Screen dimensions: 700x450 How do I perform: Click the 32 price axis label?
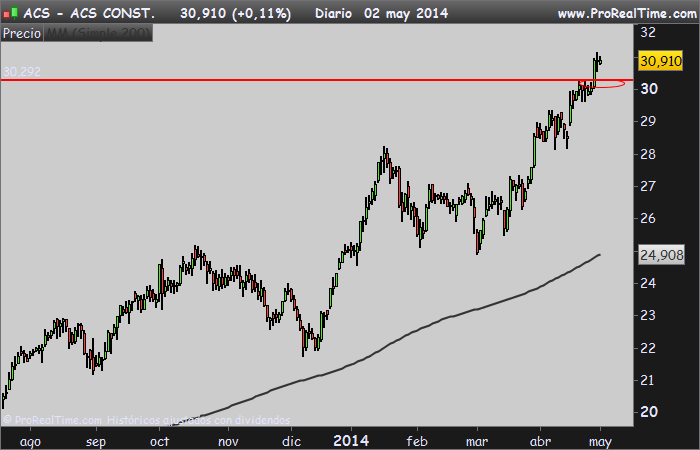pyautogui.click(x=648, y=32)
